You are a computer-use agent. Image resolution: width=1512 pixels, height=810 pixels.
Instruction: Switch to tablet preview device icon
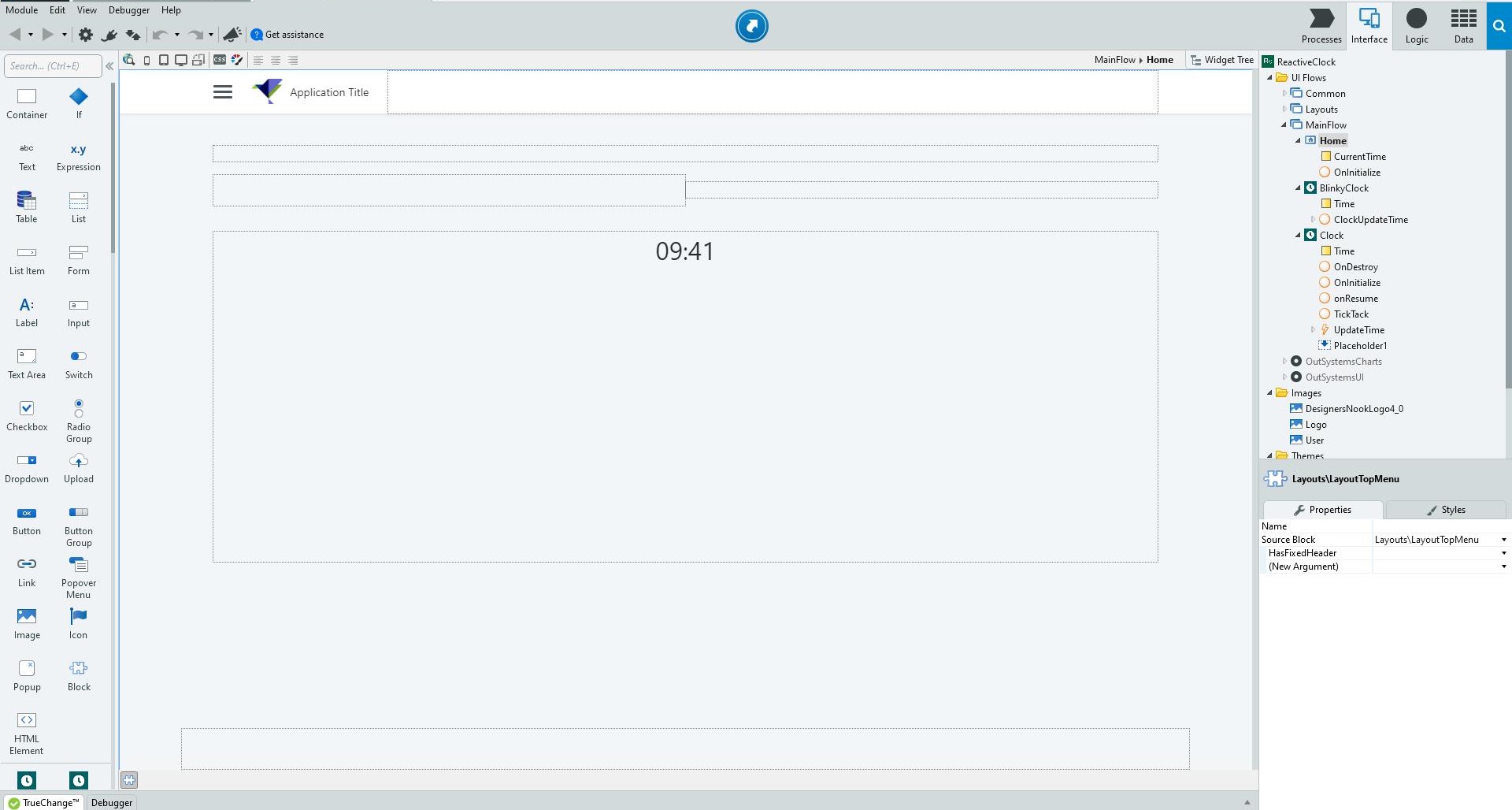164,60
